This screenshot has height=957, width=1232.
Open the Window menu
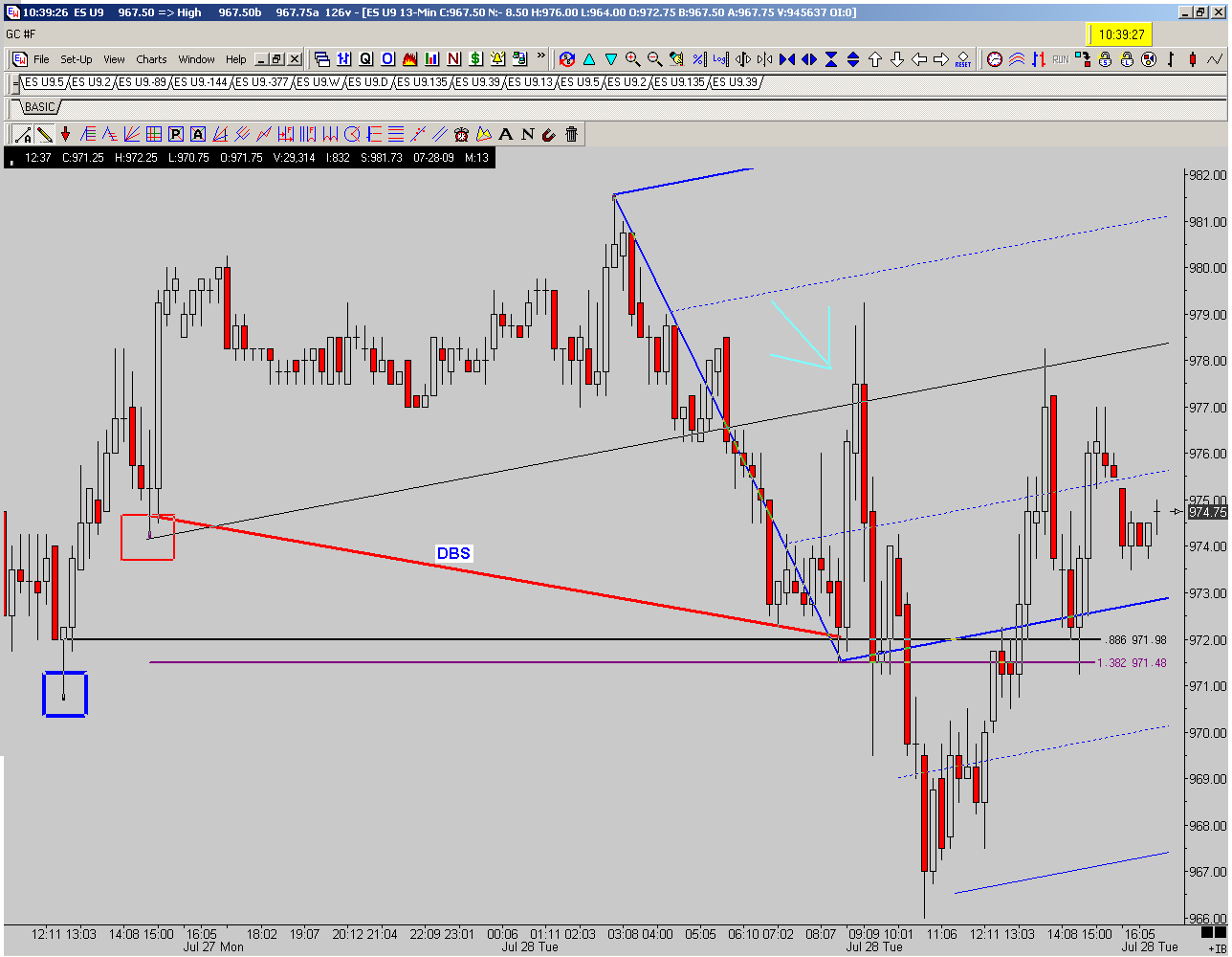(x=196, y=59)
